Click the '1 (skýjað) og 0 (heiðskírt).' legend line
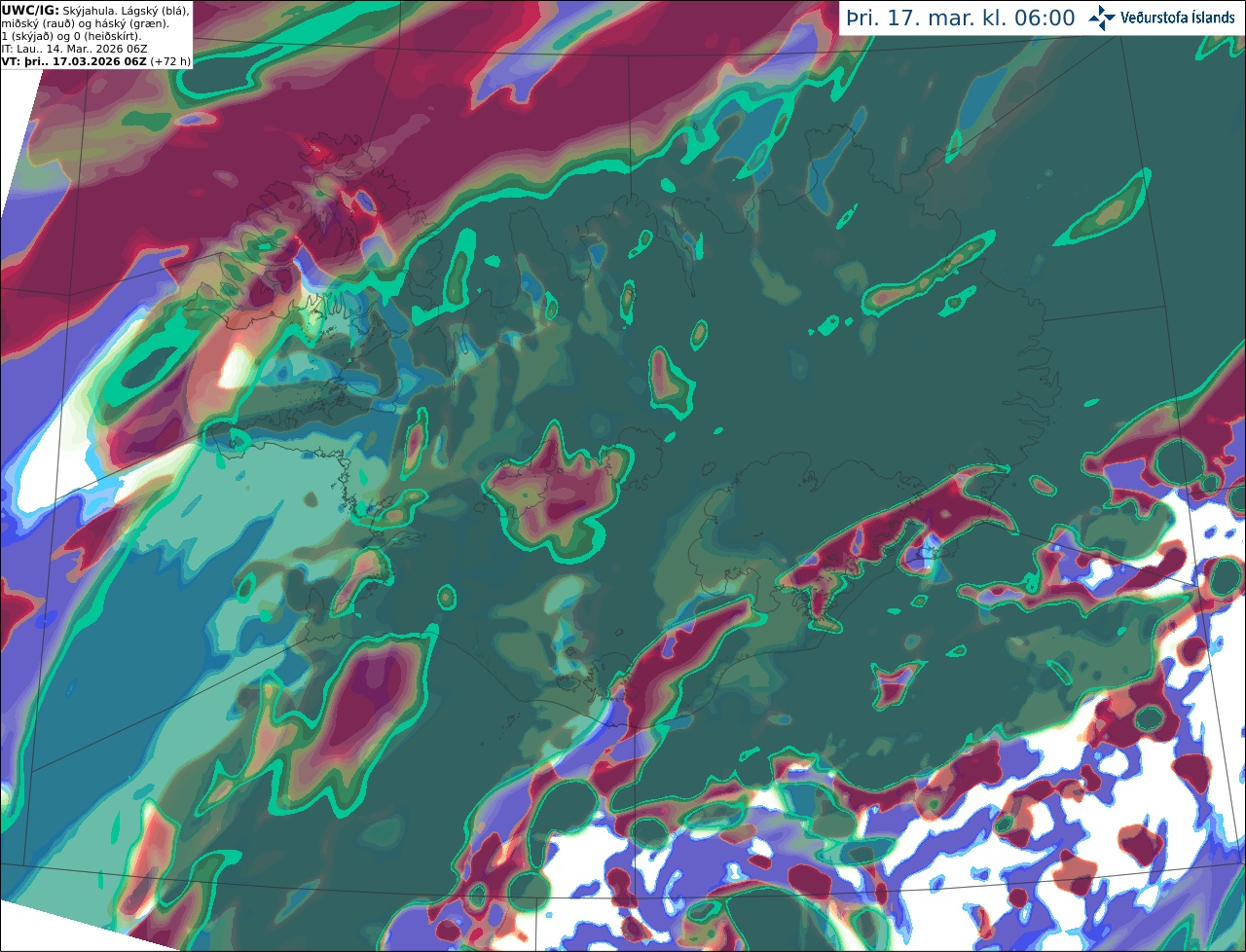Screen dimensions: 1246x952 [x=71, y=36]
